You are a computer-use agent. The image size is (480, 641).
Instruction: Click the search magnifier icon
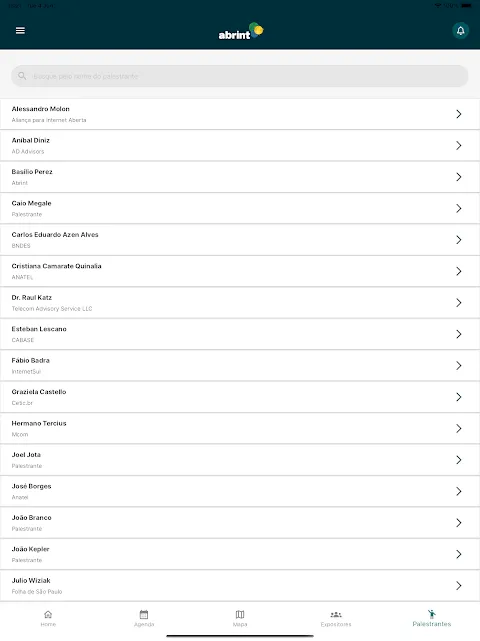22,76
